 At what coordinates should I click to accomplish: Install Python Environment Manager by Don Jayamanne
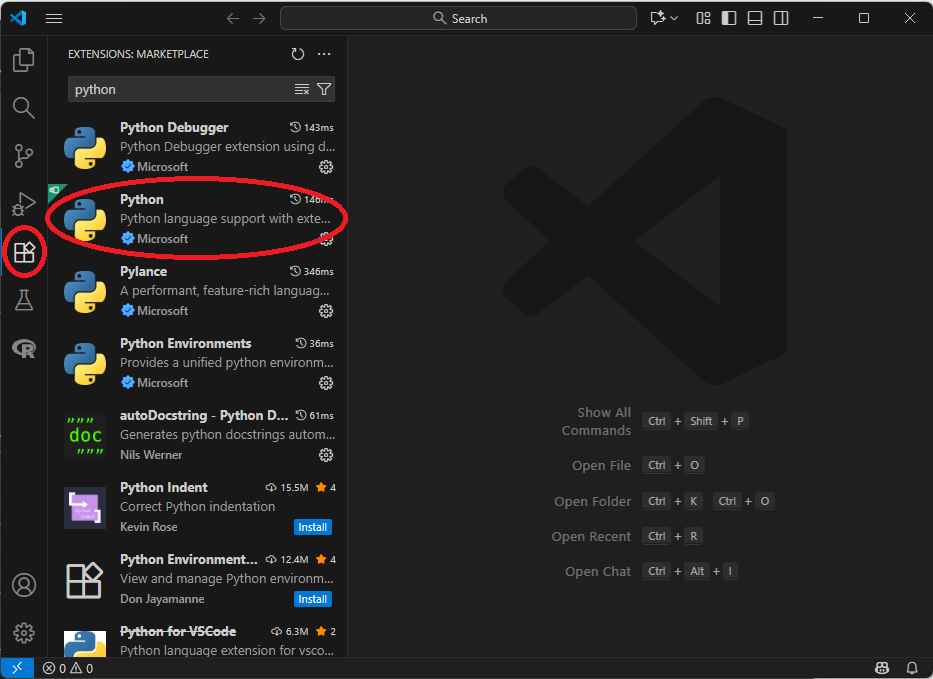pos(312,599)
